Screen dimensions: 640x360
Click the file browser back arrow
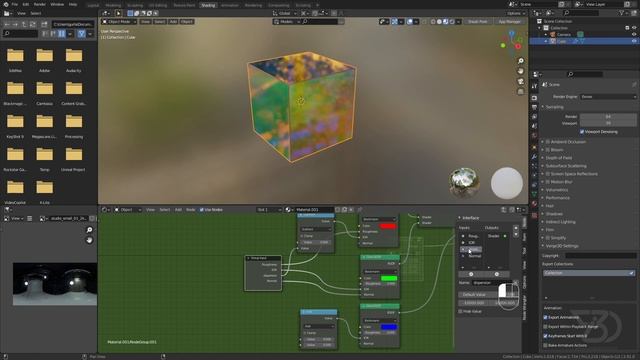[7, 24]
